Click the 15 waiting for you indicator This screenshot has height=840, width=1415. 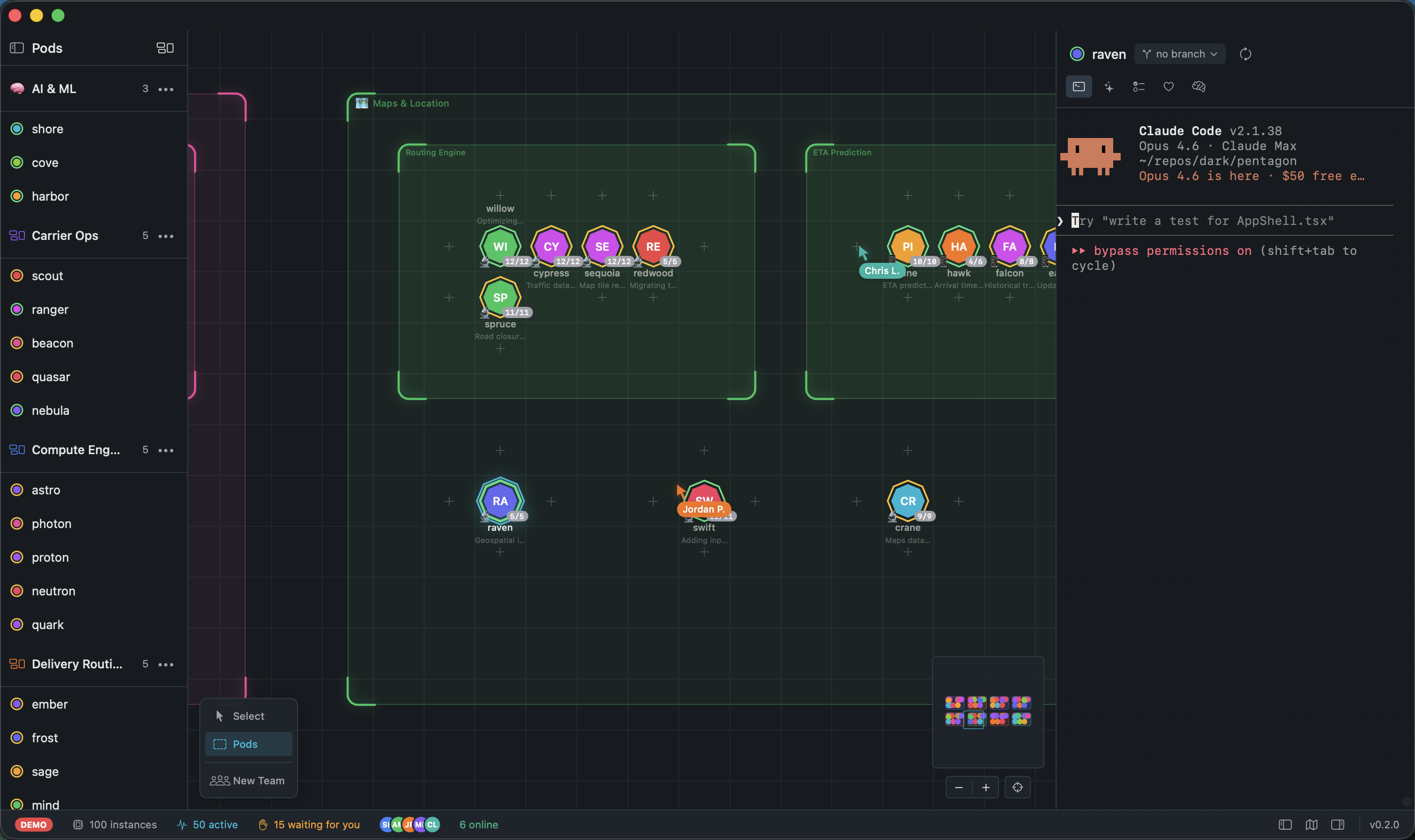[x=308, y=825]
